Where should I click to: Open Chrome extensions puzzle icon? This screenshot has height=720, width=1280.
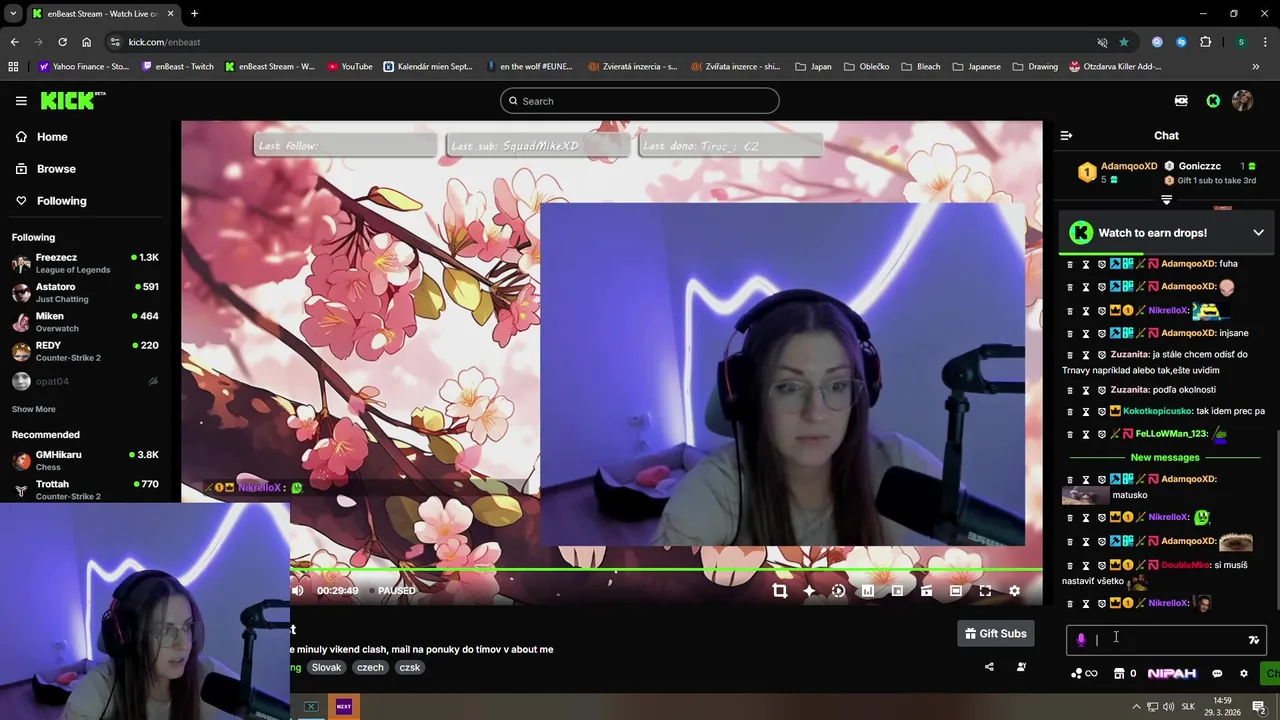(1205, 42)
